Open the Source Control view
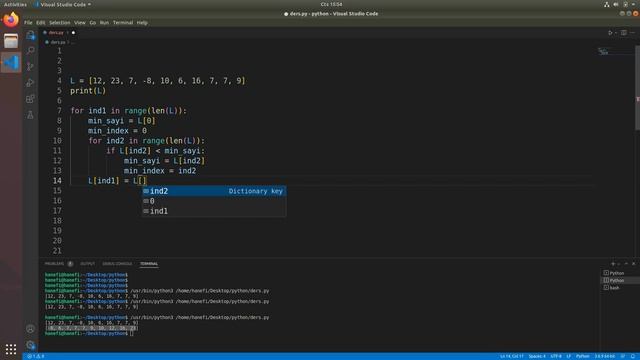The width and height of the screenshot is (640, 360). 31,67
